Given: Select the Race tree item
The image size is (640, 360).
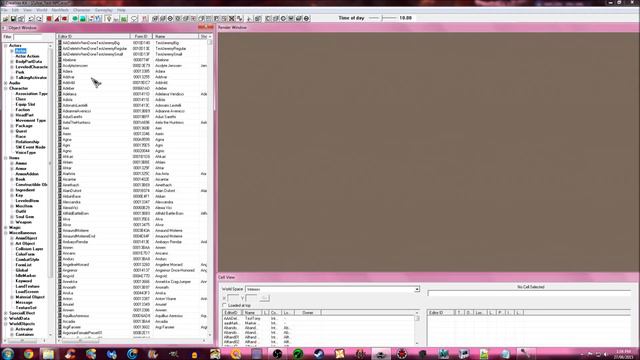Looking at the screenshot, I should [x=20, y=136].
